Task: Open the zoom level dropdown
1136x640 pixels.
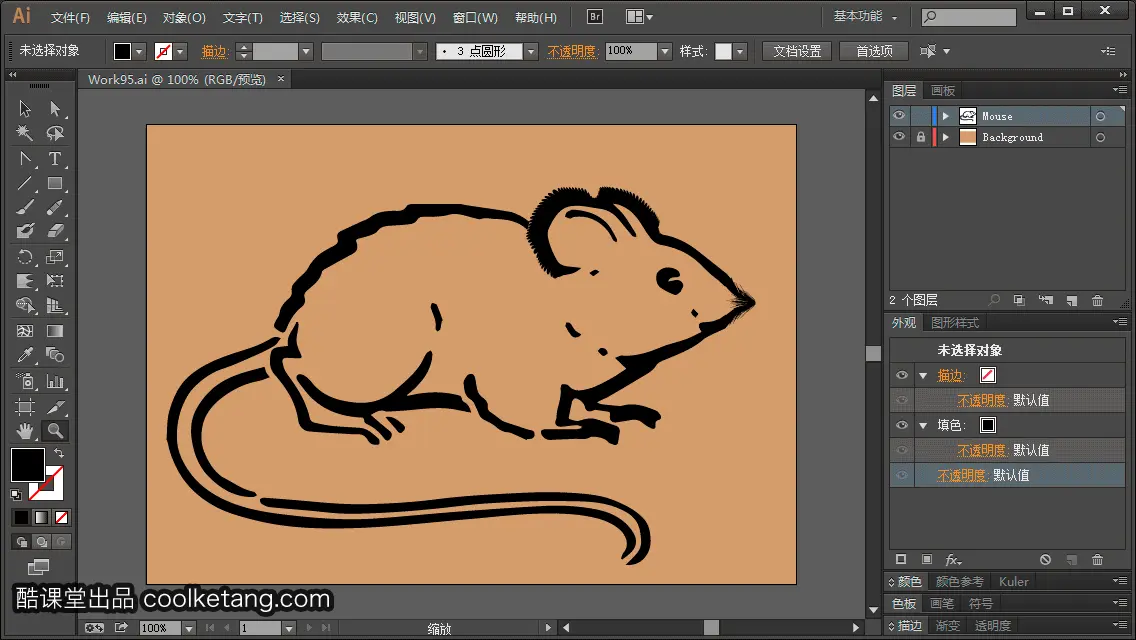Action: coord(188,628)
